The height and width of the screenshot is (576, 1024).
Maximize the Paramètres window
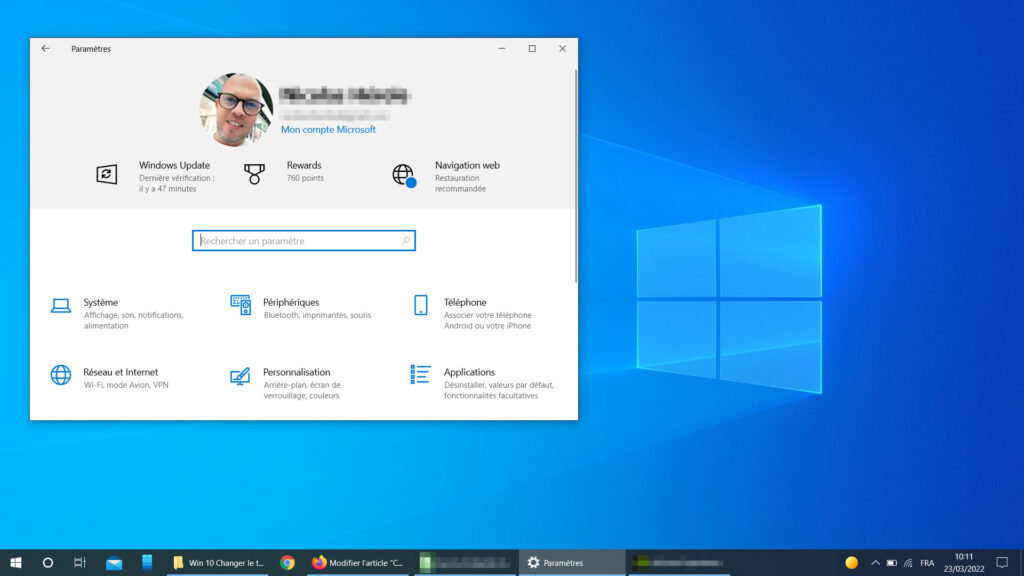pos(532,48)
